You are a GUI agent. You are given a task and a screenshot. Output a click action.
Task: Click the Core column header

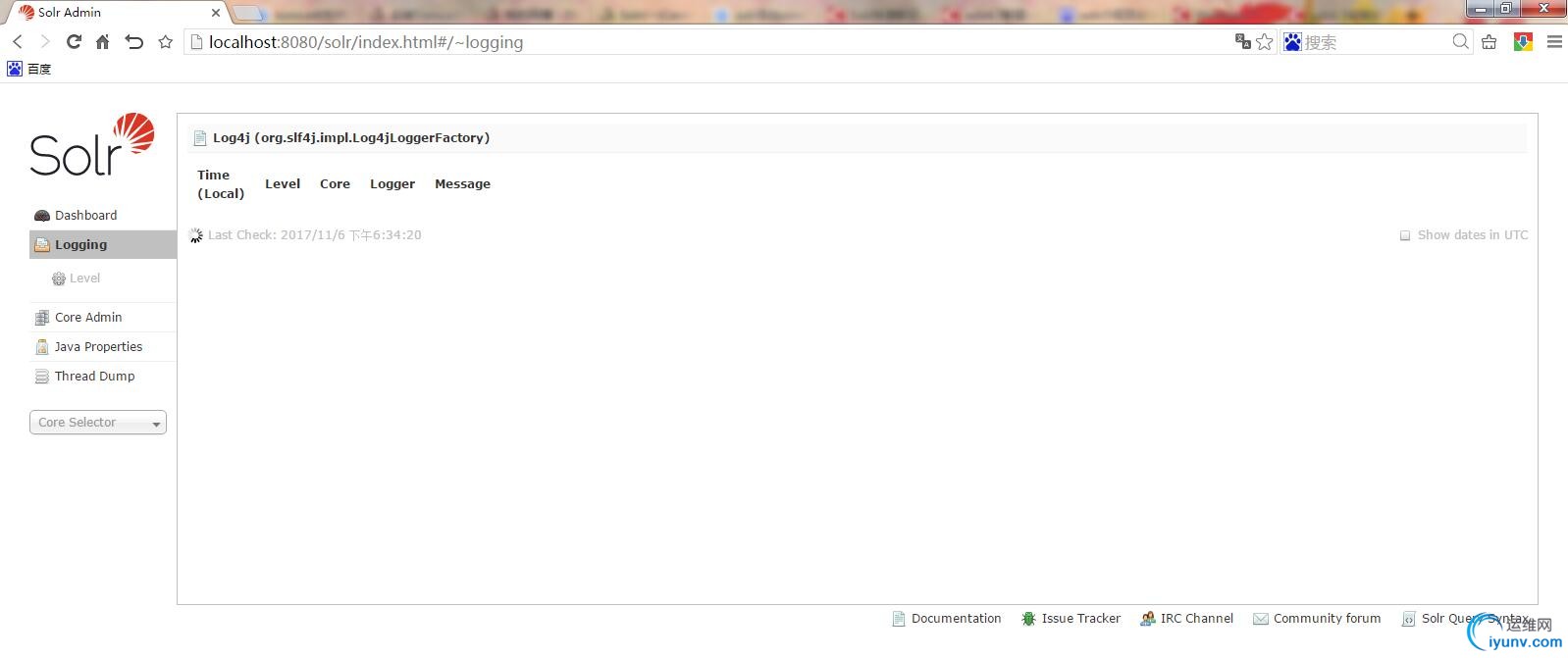[335, 183]
